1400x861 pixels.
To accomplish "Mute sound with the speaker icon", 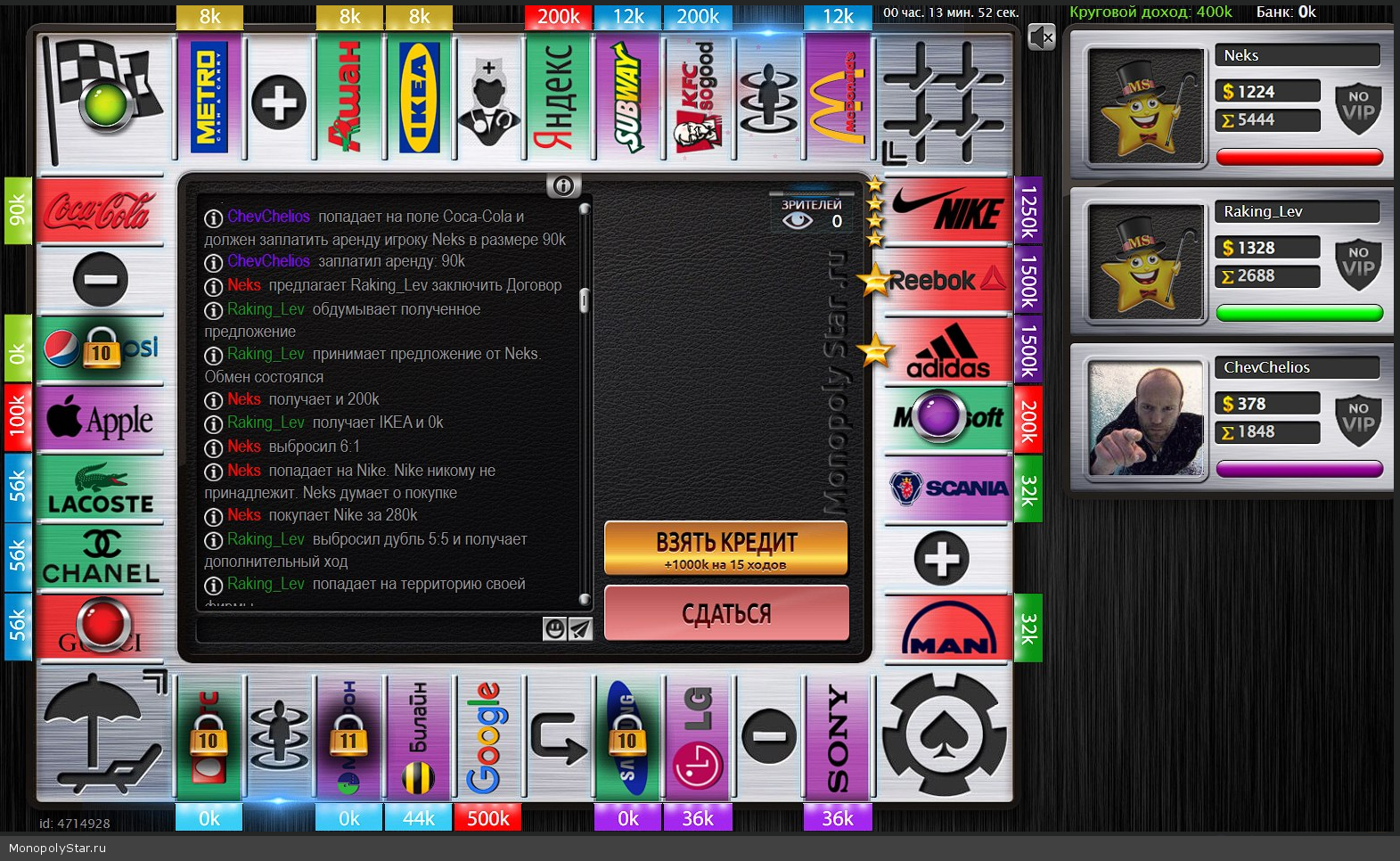I will pyautogui.click(x=1041, y=37).
